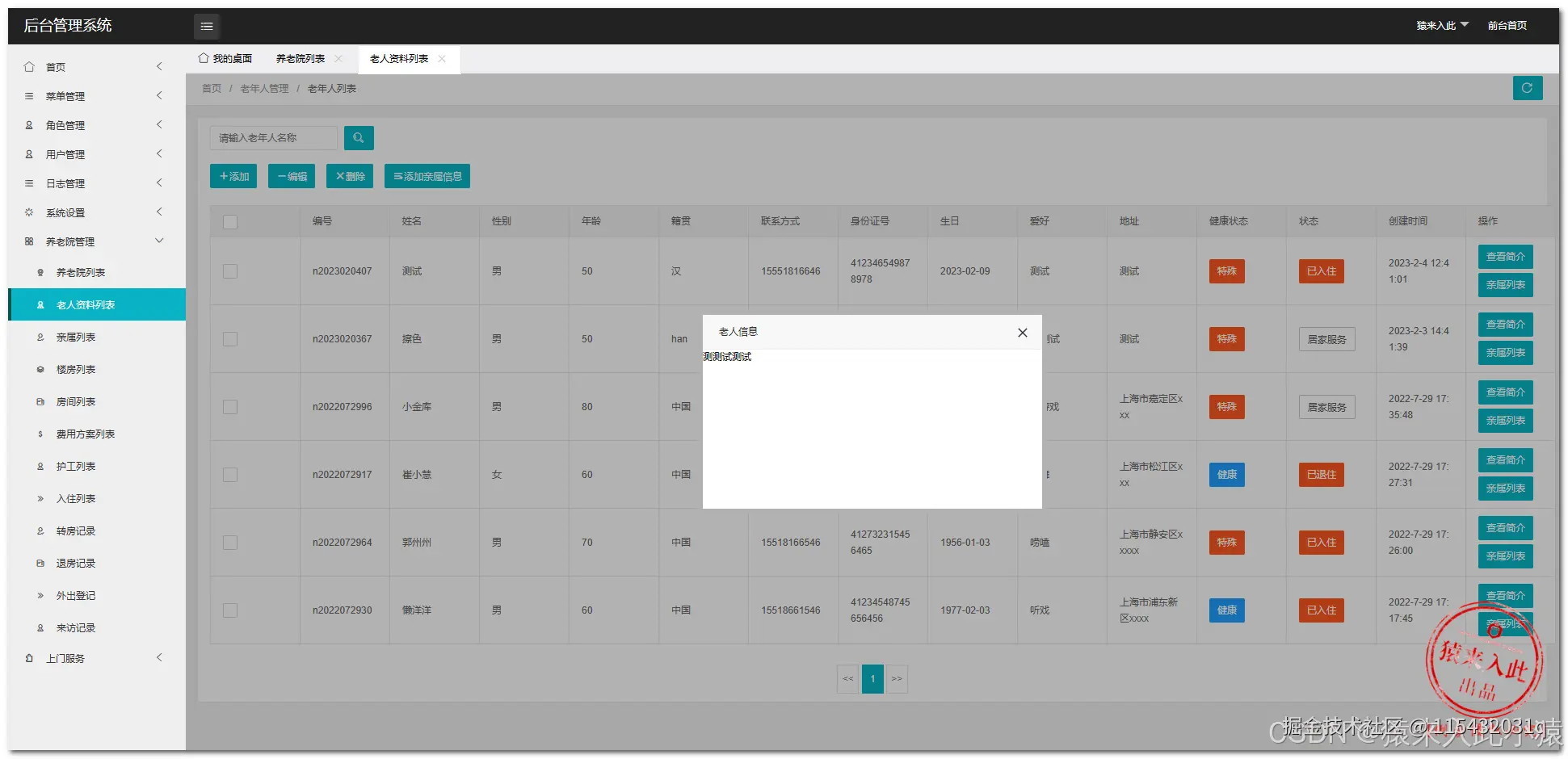
Task: Tick the checkbox for row n2022072964
Action: coord(230,543)
